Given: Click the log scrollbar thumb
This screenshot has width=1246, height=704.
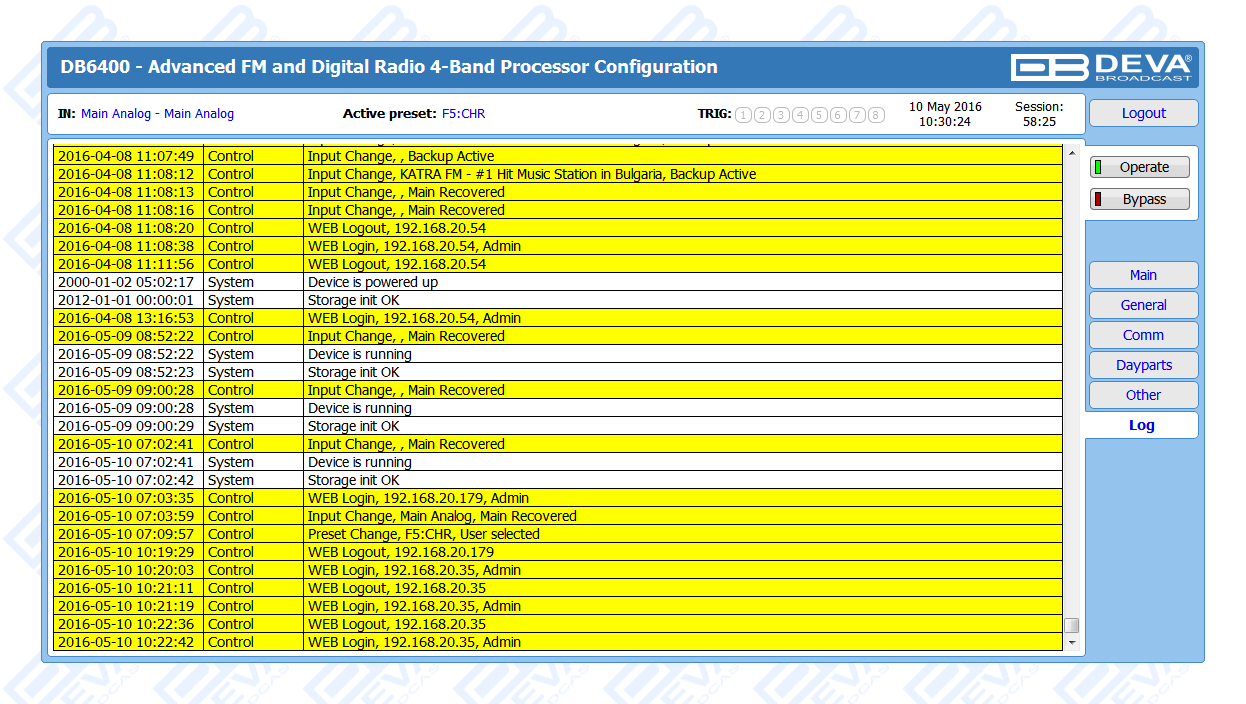Looking at the screenshot, I should tap(1071, 625).
